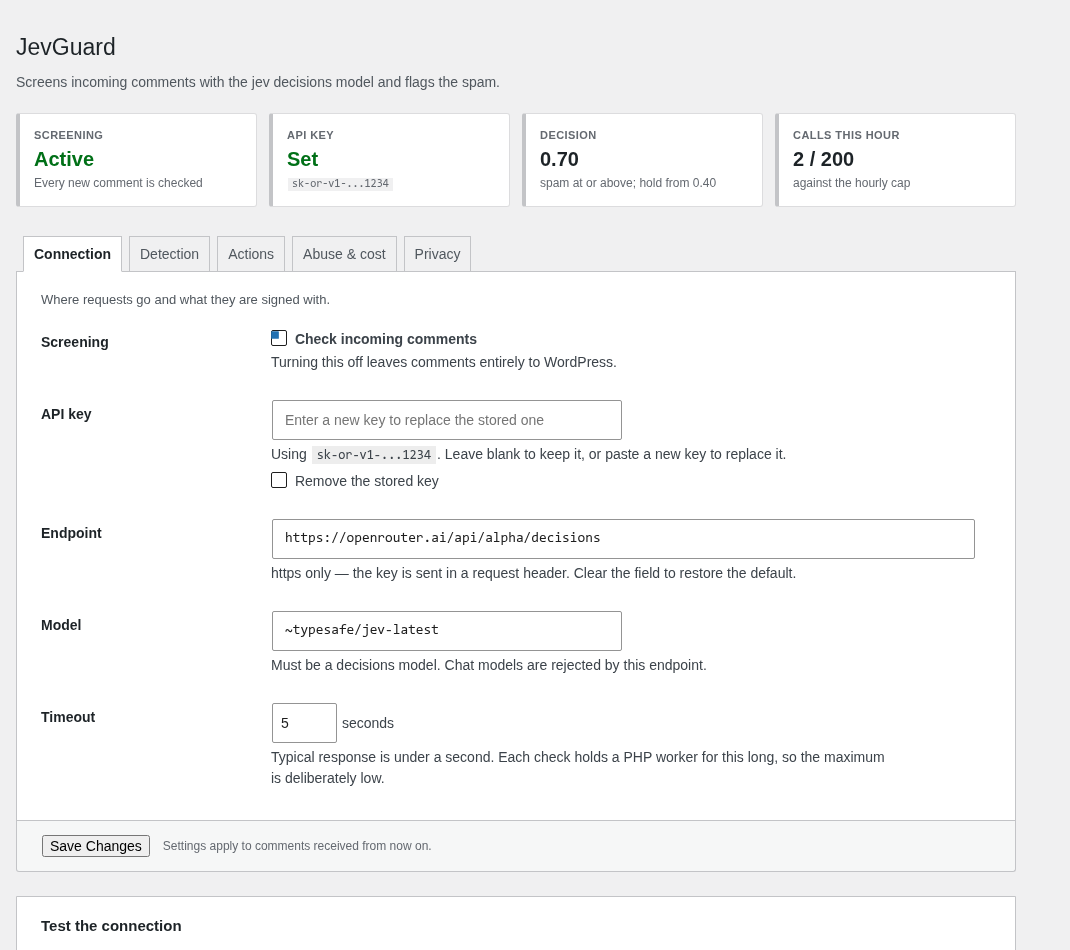Viewport: 1070px width, 950px height.
Task: Click the 'API key' row label
Action: pos(66,414)
